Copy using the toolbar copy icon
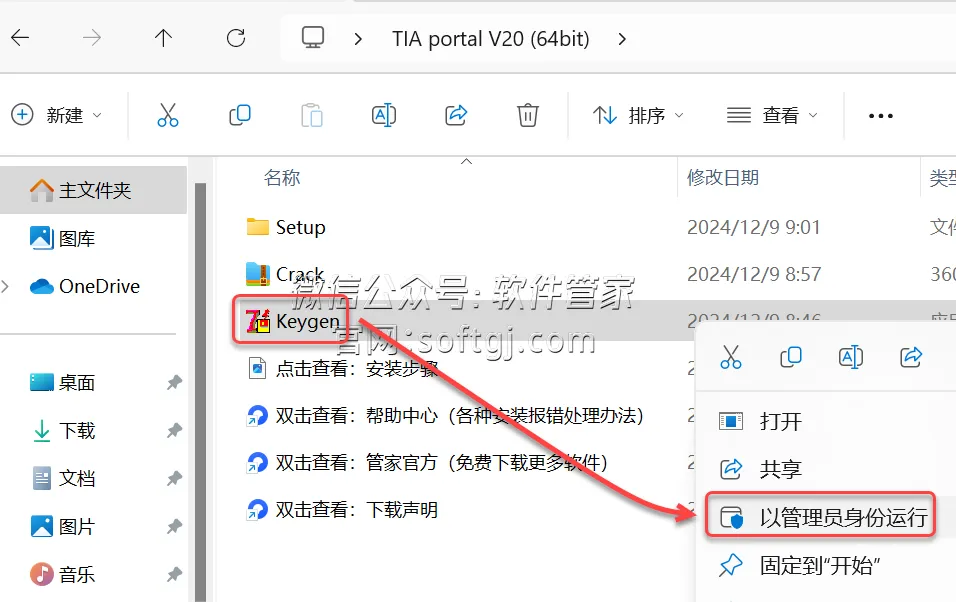This screenshot has width=956, height=602. (x=240, y=115)
